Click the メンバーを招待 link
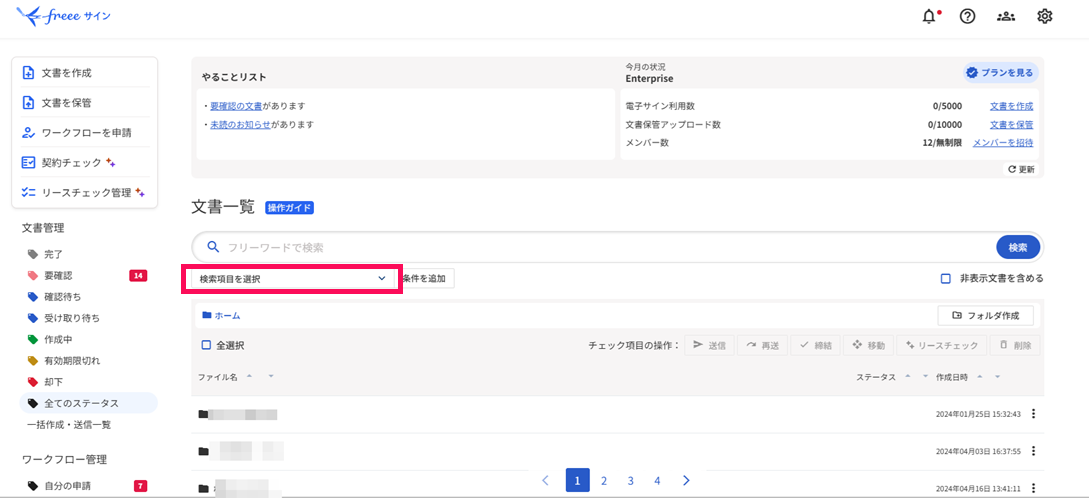The height and width of the screenshot is (498, 1089). pyautogui.click(x=1003, y=142)
